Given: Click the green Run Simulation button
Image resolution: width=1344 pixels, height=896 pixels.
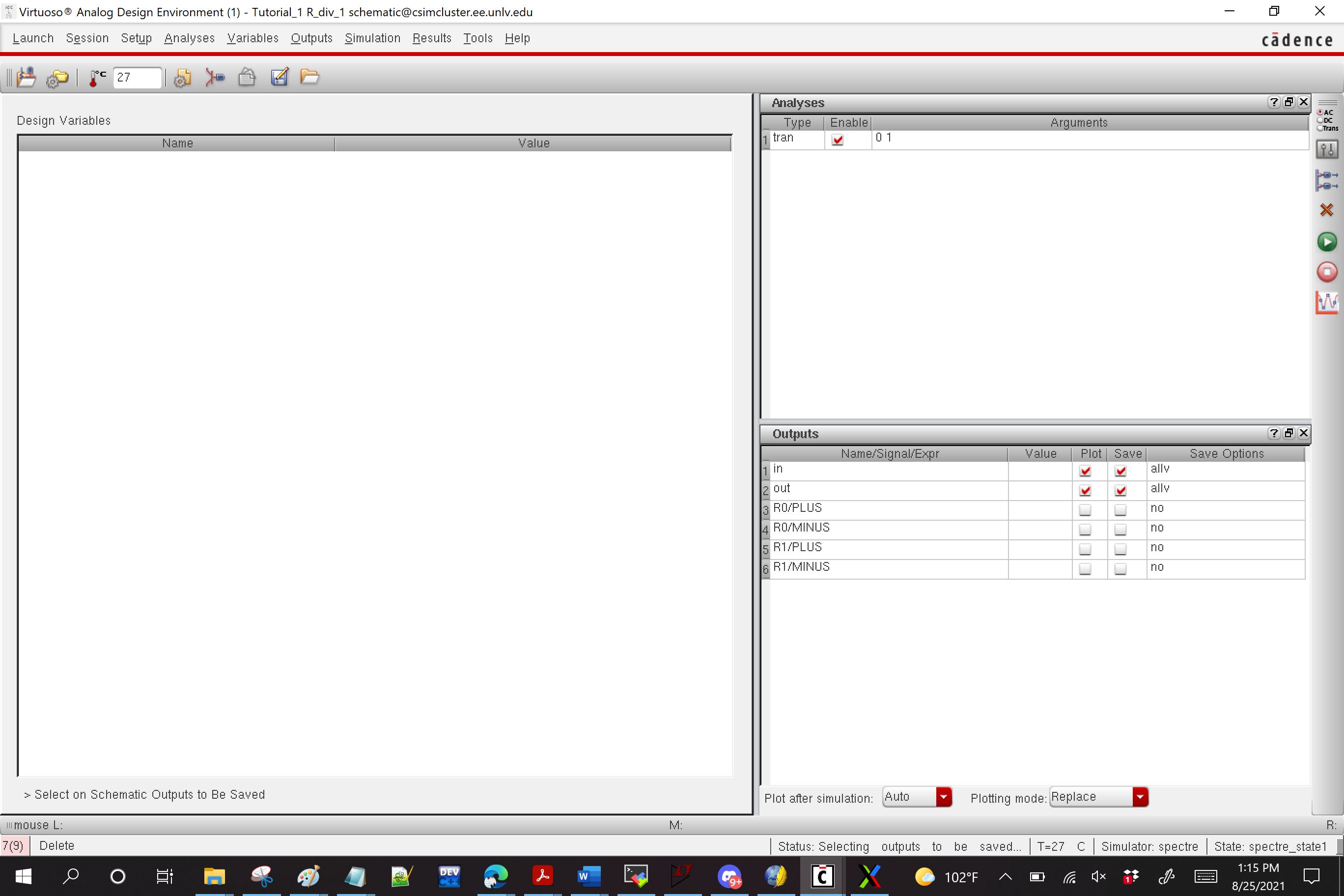Looking at the screenshot, I should click(1326, 242).
